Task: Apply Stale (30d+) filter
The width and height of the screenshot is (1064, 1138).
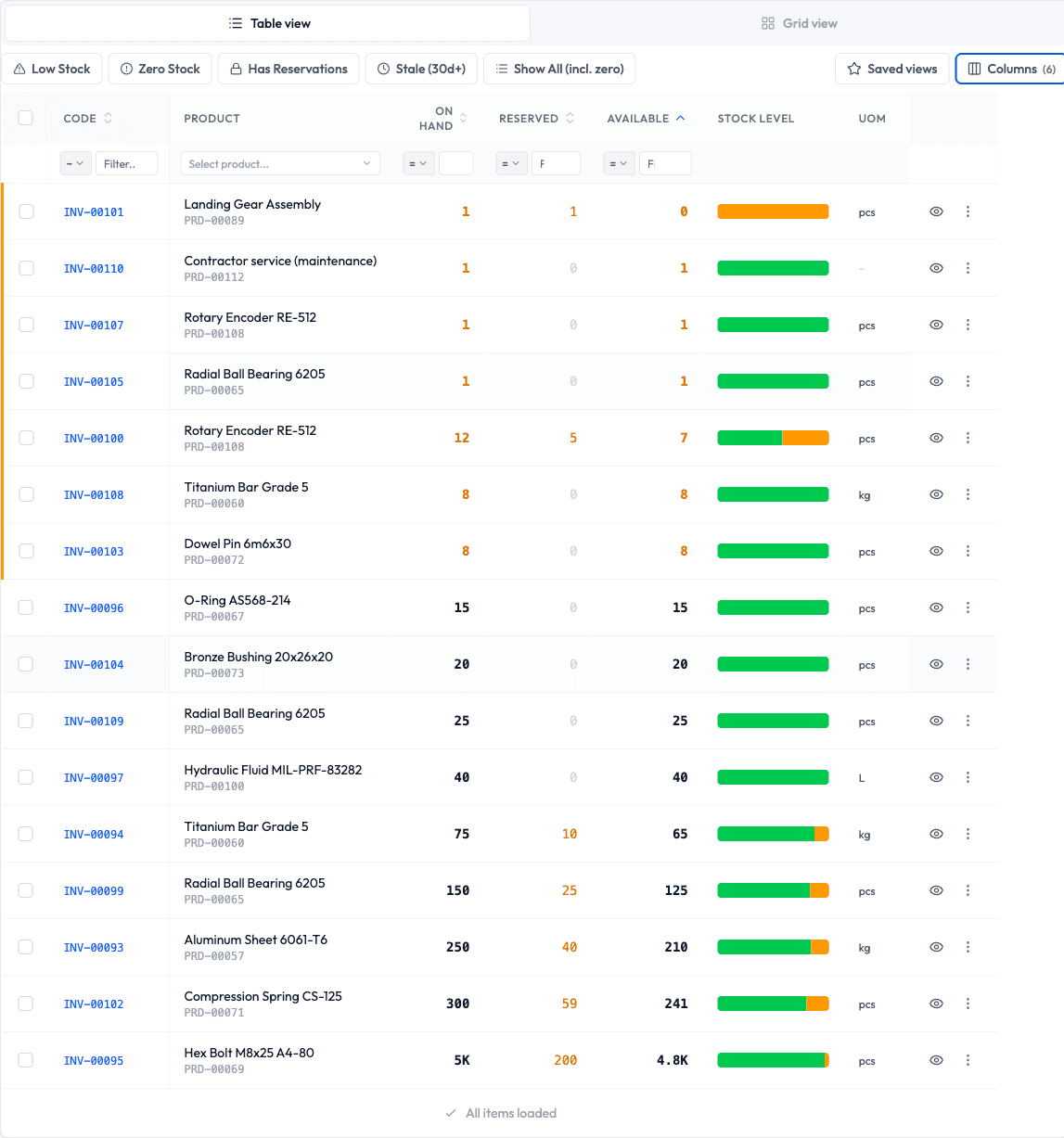Action: [x=421, y=69]
